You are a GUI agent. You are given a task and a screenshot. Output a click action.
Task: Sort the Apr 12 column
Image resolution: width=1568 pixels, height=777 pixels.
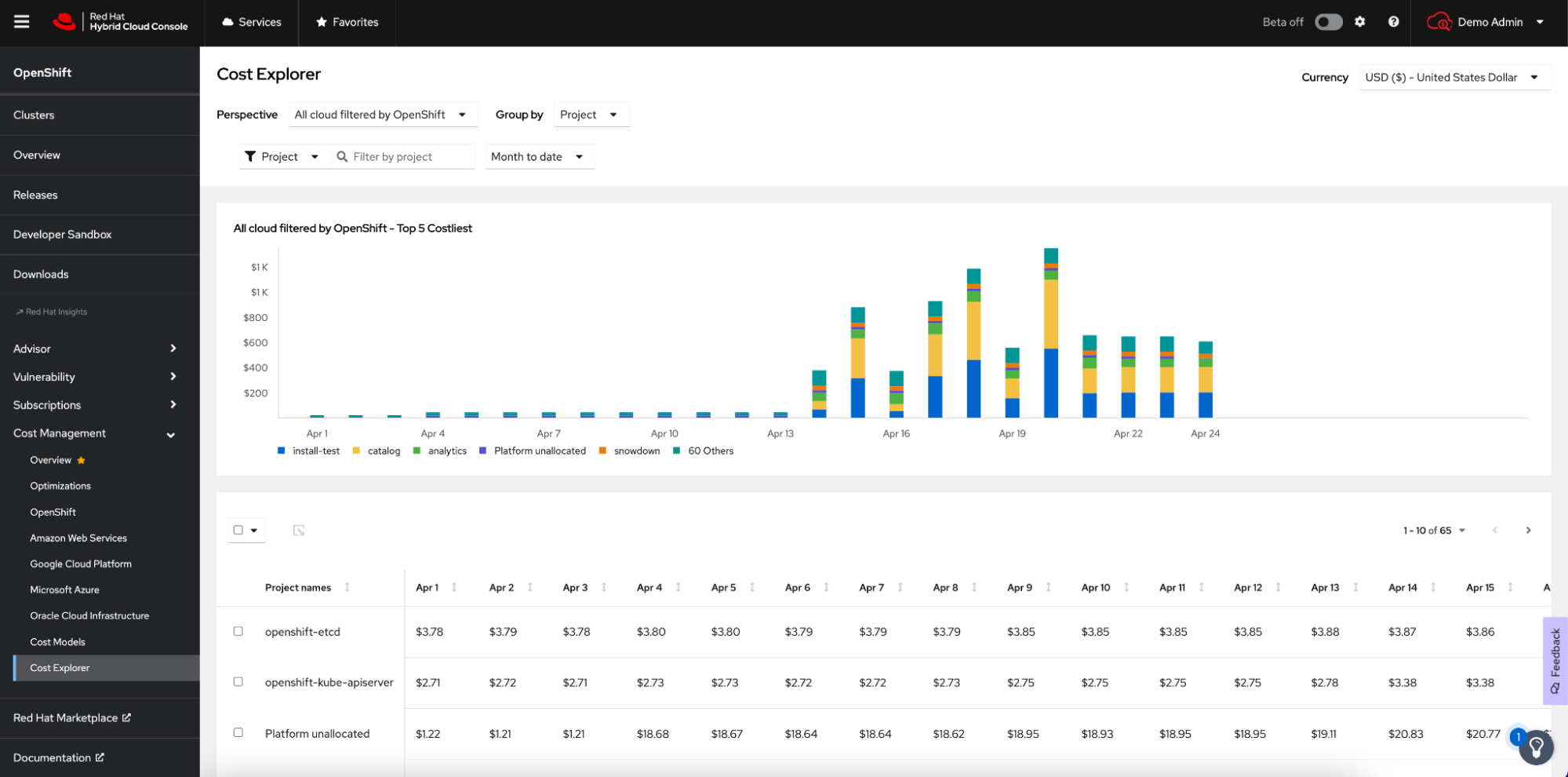1279,587
